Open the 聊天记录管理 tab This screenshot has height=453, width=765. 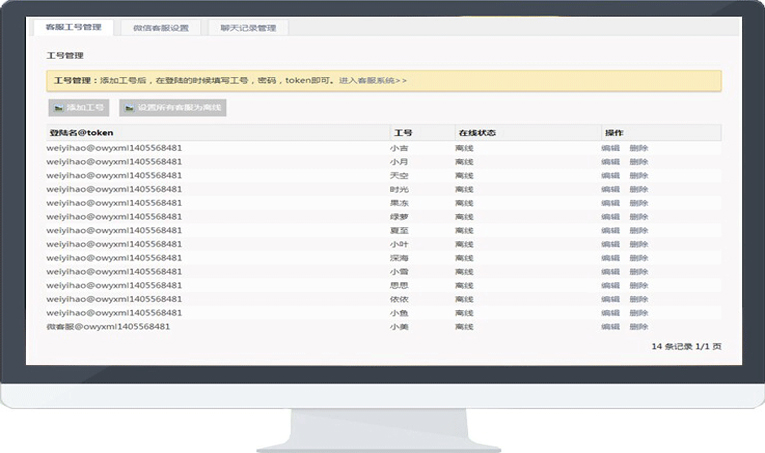click(248, 28)
